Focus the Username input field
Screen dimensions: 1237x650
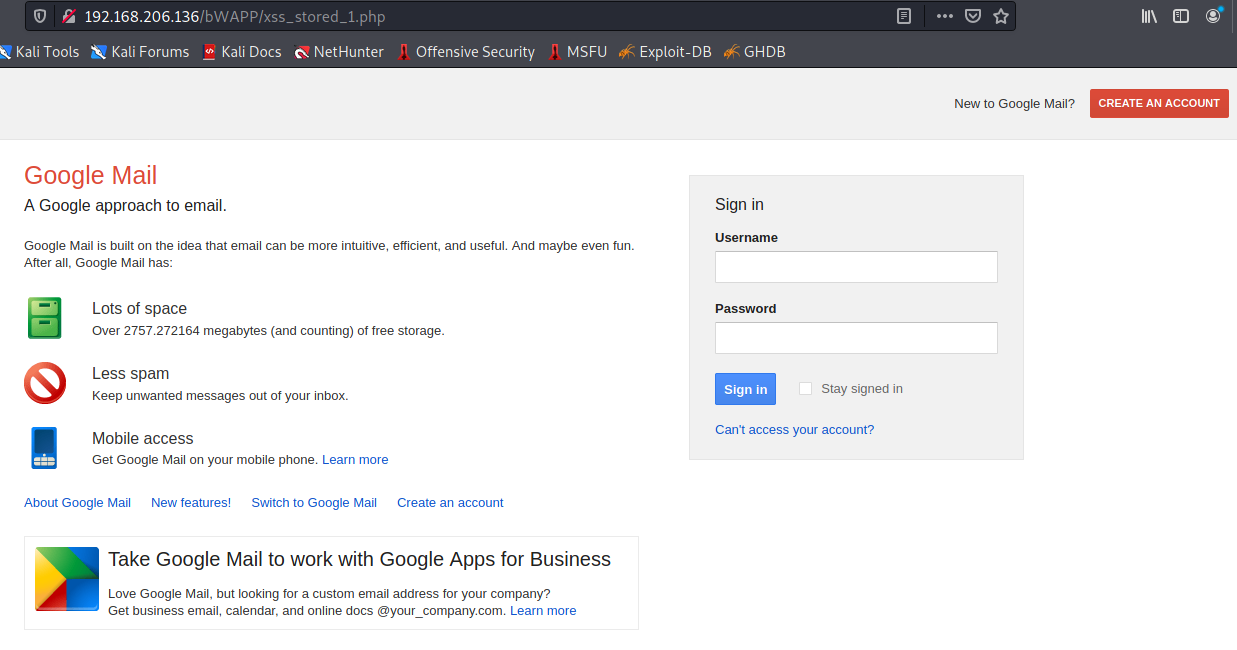(x=856, y=267)
